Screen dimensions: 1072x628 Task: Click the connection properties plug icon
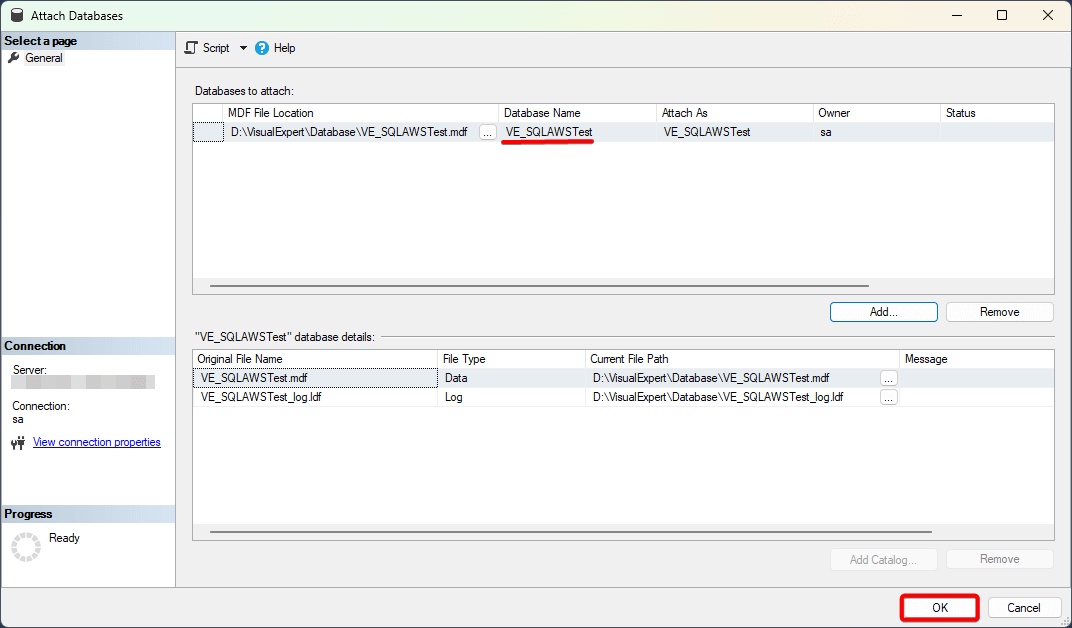coord(18,443)
